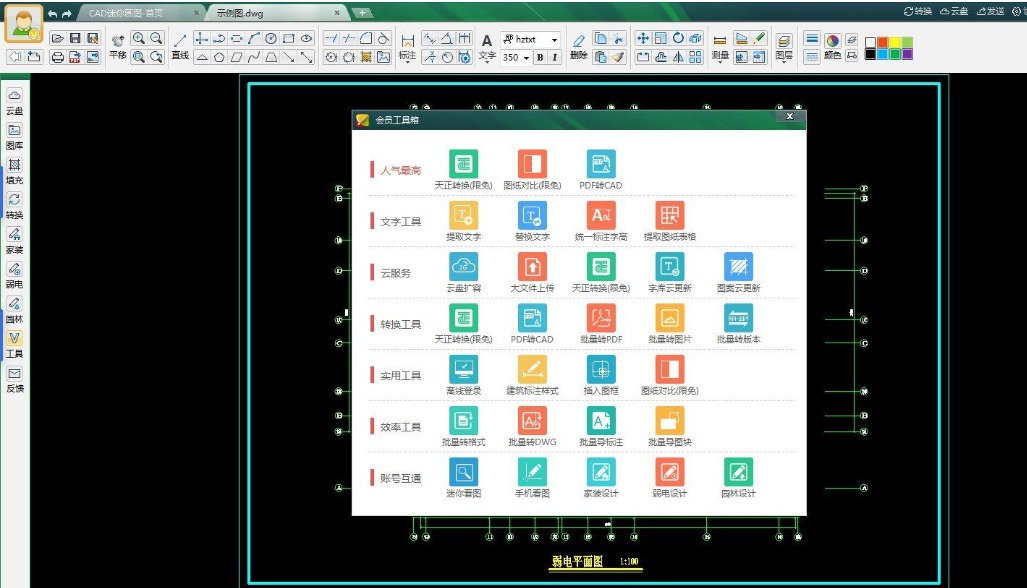Open the 图库 sidebar panel
This screenshot has width=1027, height=588.
[x=14, y=136]
